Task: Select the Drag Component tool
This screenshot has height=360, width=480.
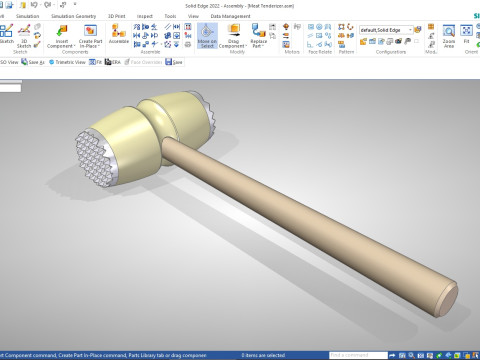Action: tap(233, 36)
